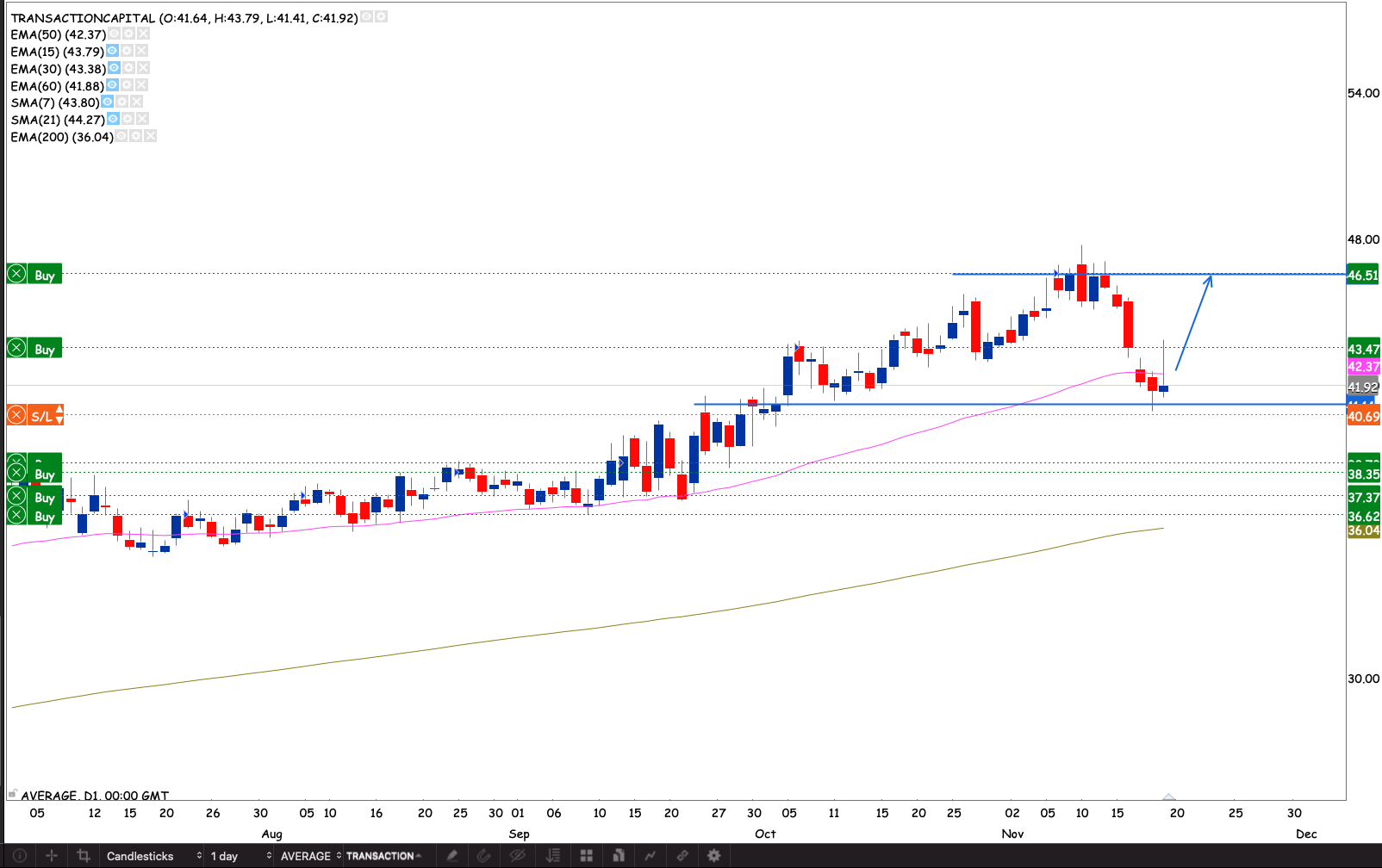This screenshot has height=868, width=1382.
Task: Remove the EMA(200) indicator
Action: click(150, 136)
